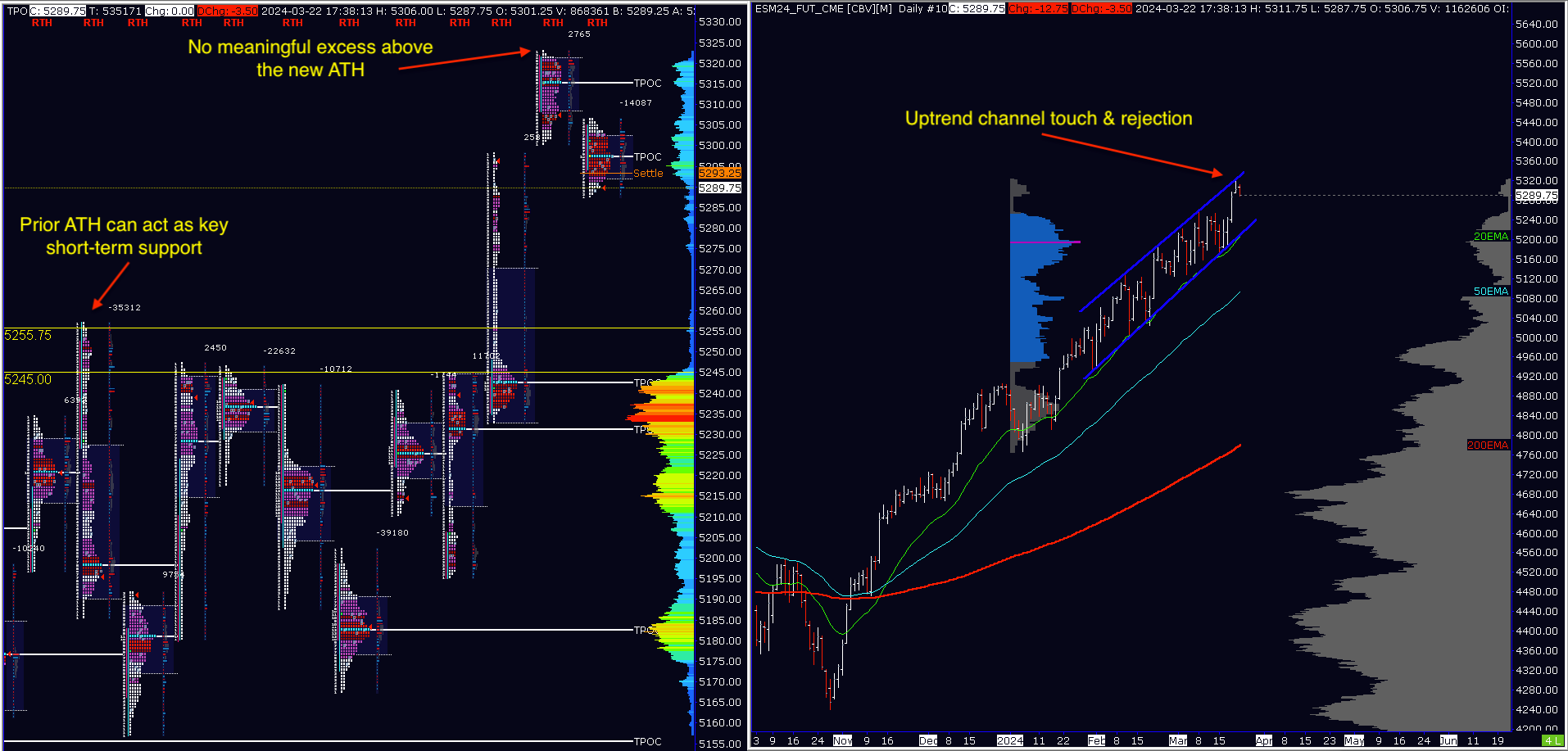Click the magenta point-of-control line in blue volume profile

(x=1045, y=242)
